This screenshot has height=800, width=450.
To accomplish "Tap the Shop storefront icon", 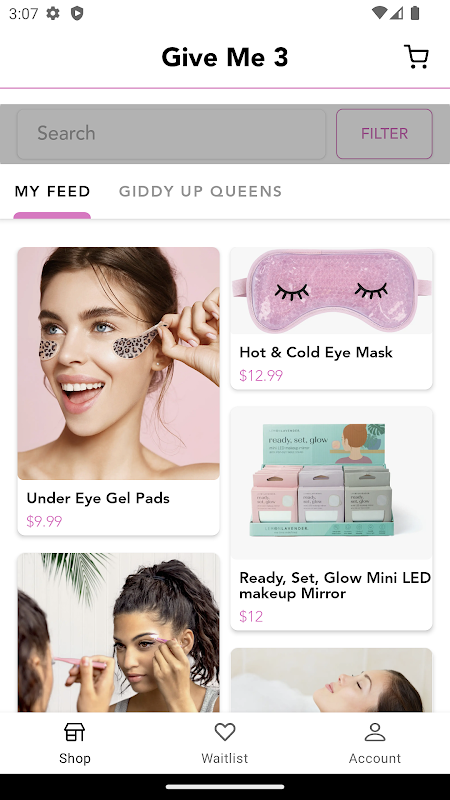I will [x=74, y=732].
